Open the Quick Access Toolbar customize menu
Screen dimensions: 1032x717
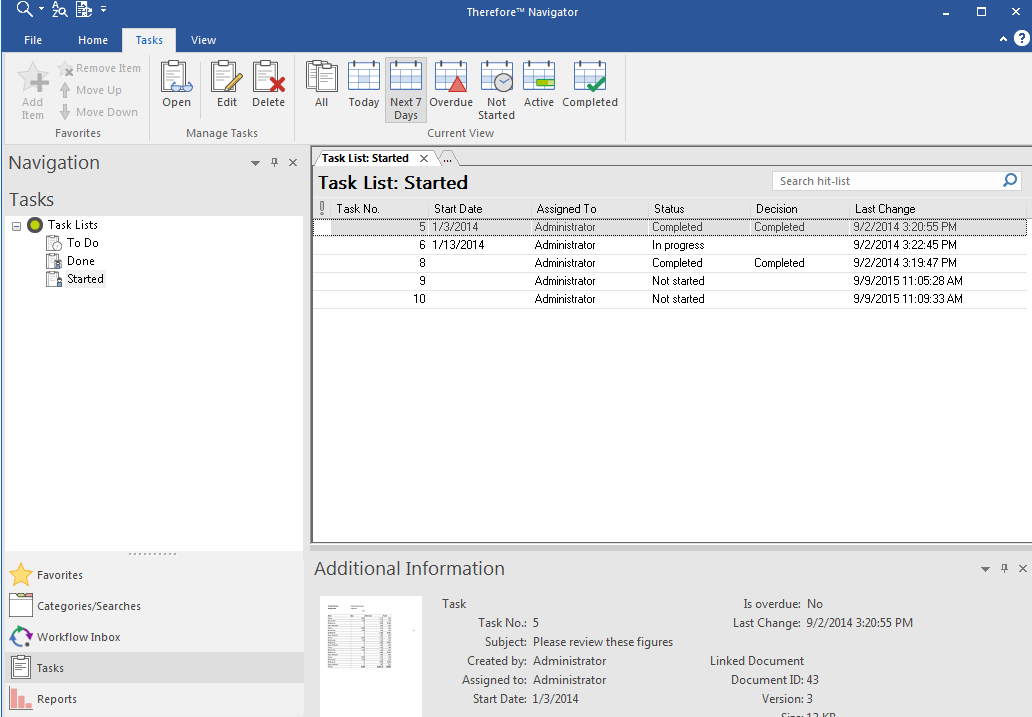point(103,8)
